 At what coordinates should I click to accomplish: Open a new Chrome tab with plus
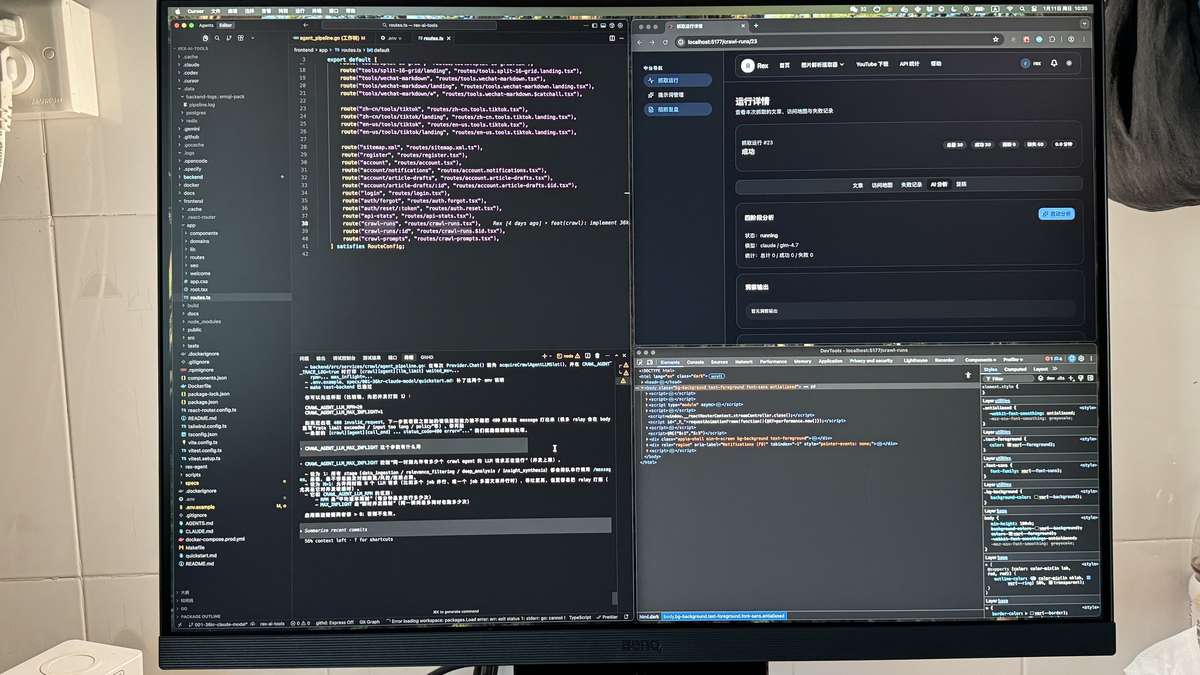[x=756, y=26]
